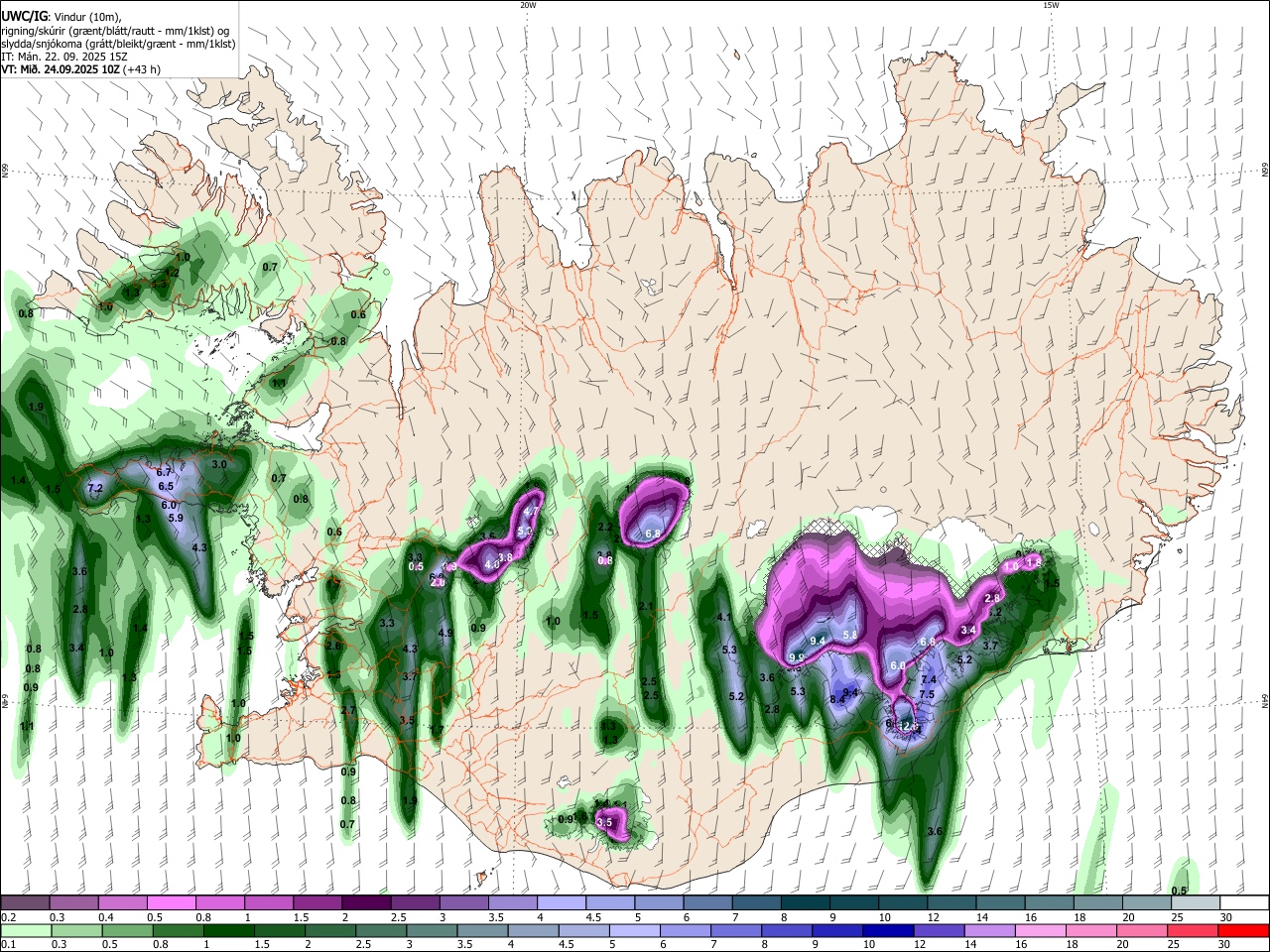Pick the bright red swatch labeled 30 in lower legend
This screenshot has width=1270, height=952.
click(1244, 930)
